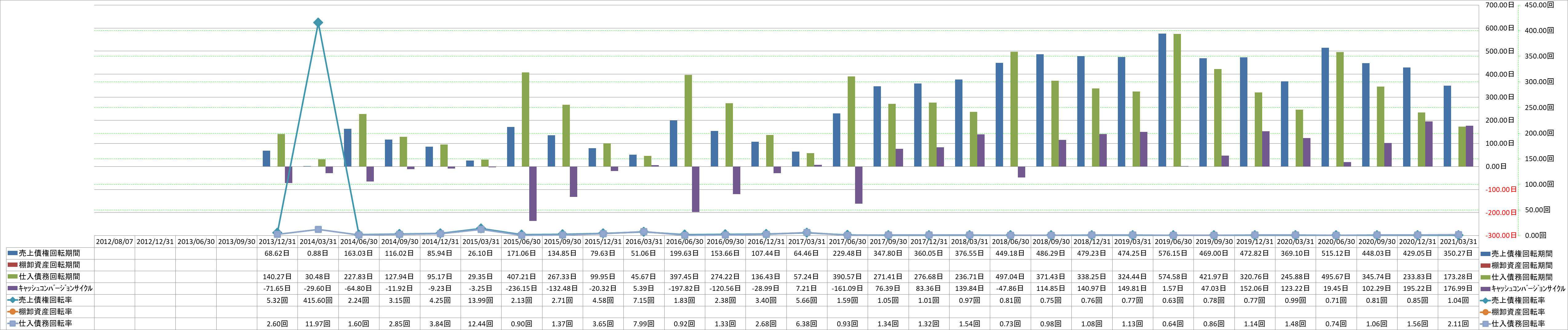Click the cell showing 5.39日
1568x330 pixels.
point(644,288)
